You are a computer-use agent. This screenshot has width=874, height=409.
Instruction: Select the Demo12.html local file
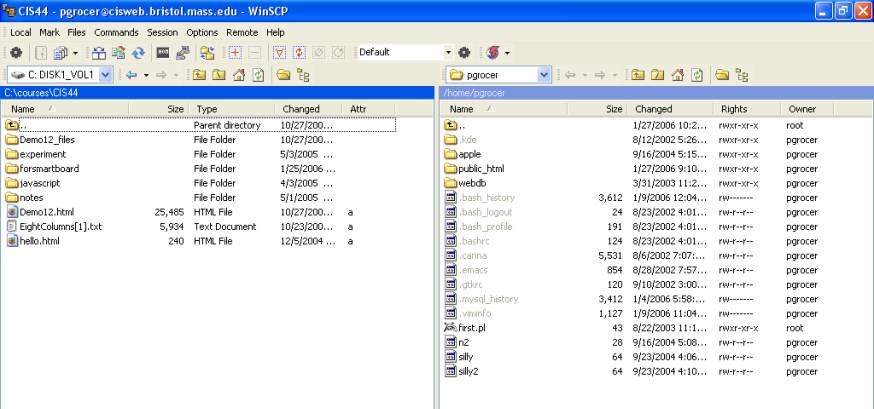pyautogui.click(x=46, y=212)
